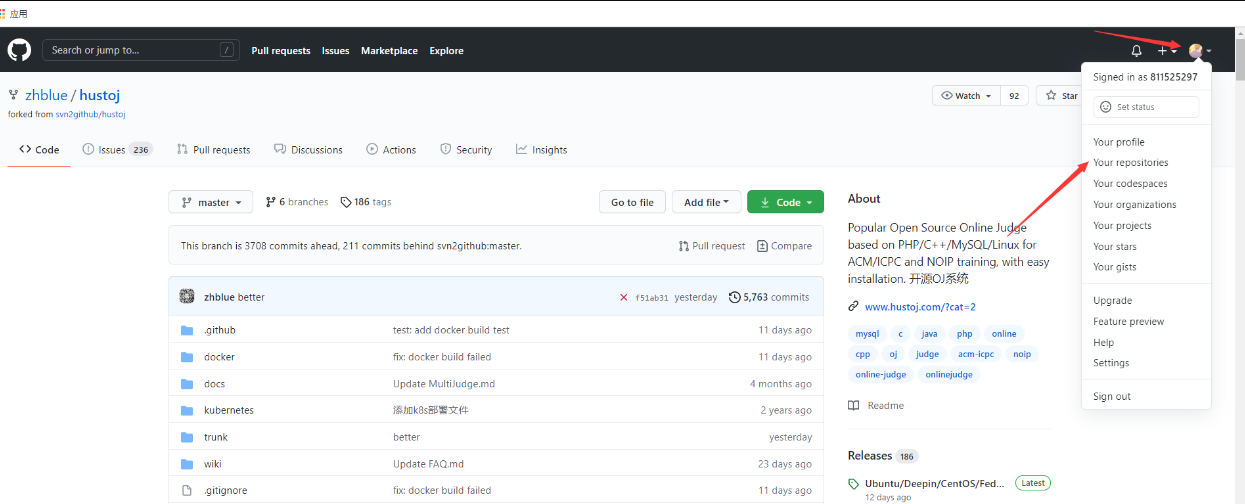Choose Settings in the user menu
Screen dimensions: 1245x504
tap(1111, 363)
